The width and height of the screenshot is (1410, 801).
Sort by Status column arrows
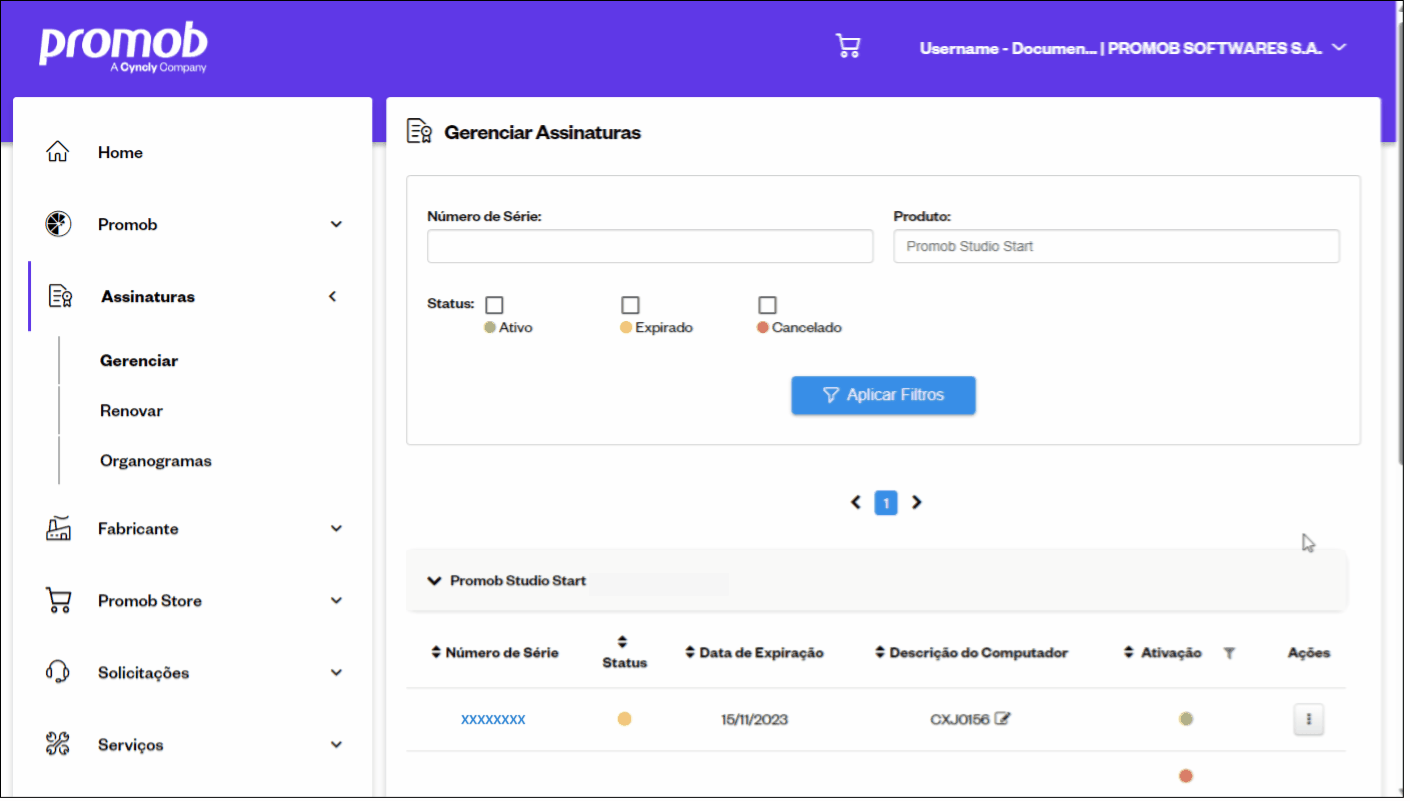tap(622, 641)
